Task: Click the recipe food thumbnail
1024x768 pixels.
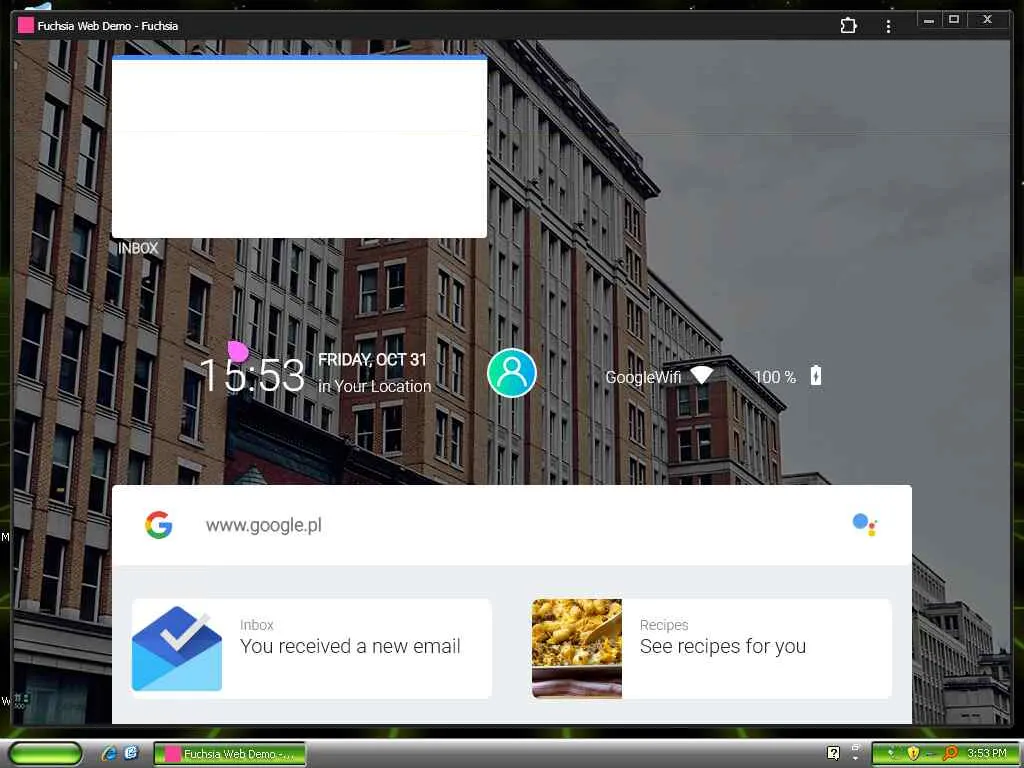Action: [577, 648]
